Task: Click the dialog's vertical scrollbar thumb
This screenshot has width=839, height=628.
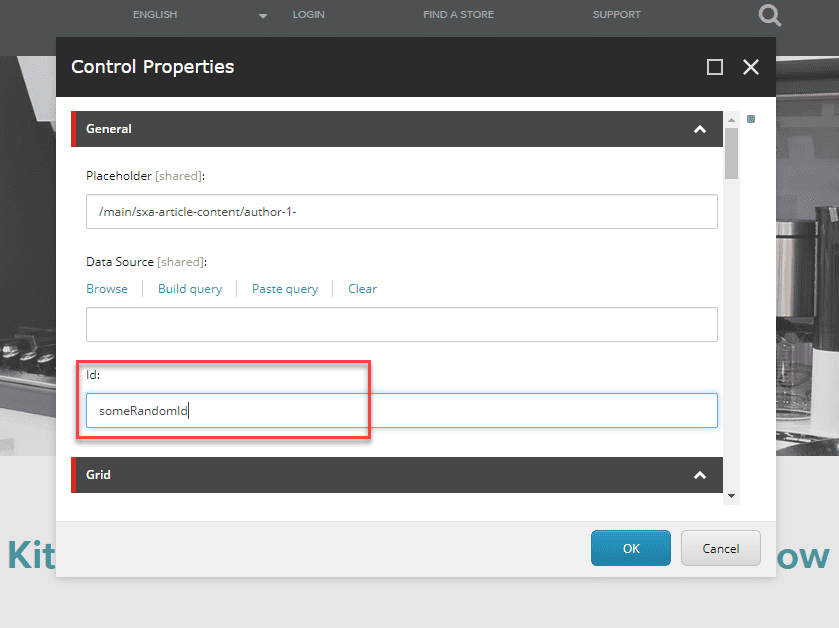Action: 732,153
